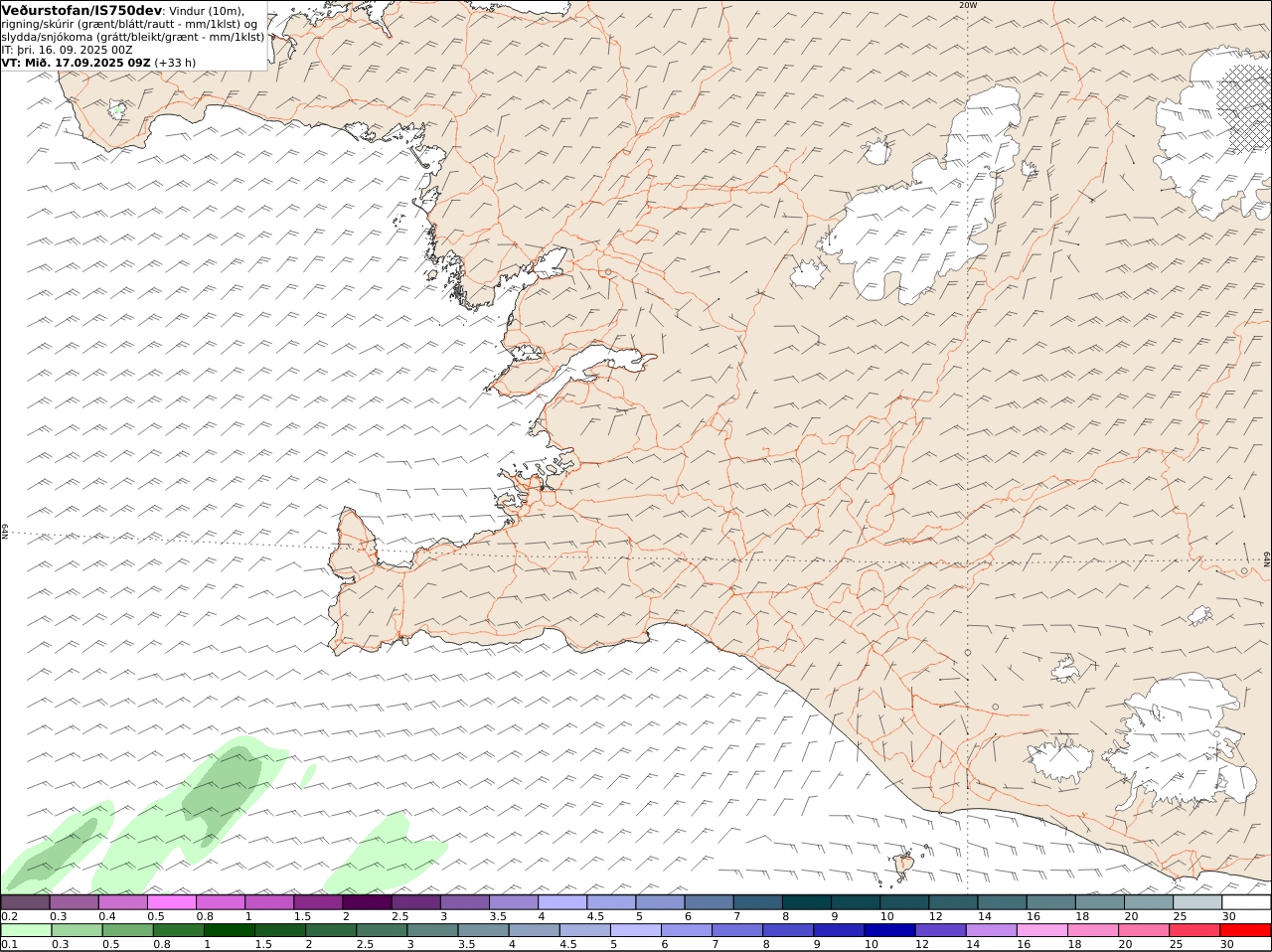The height and width of the screenshot is (952, 1272).
Task: Select lower scale swatch between 0.5 and 0.8
Action: [x=128, y=930]
